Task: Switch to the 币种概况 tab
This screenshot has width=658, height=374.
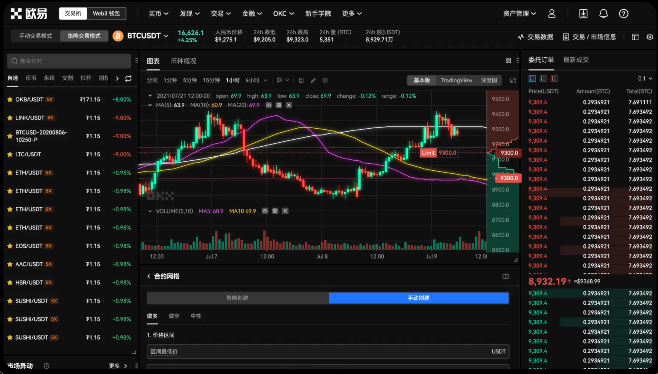Action: pos(183,61)
